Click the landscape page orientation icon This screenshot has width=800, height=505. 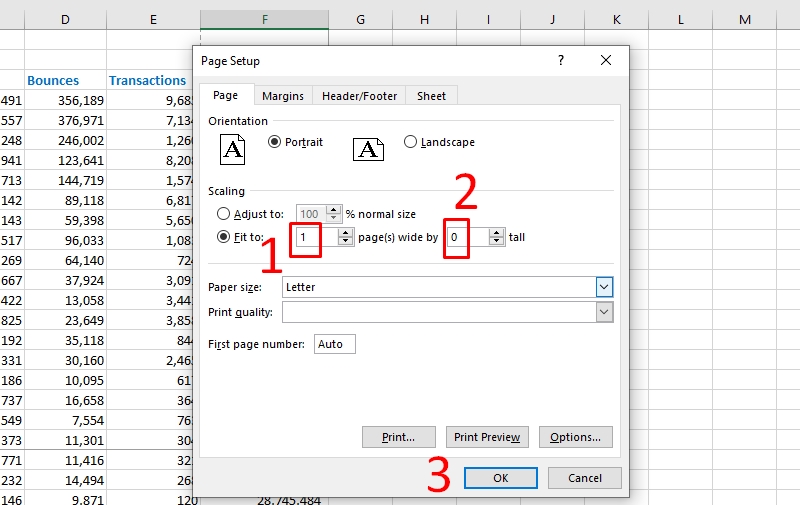[x=369, y=149]
